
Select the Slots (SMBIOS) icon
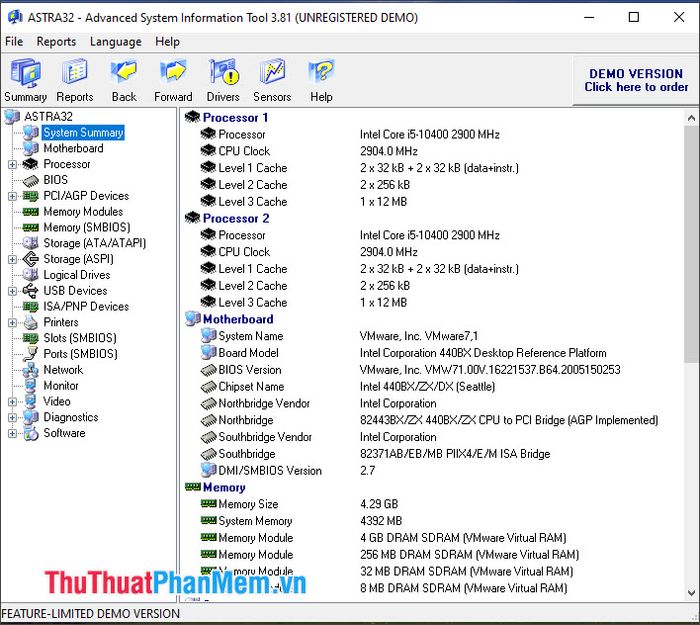pyautogui.click(x=31, y=338)
